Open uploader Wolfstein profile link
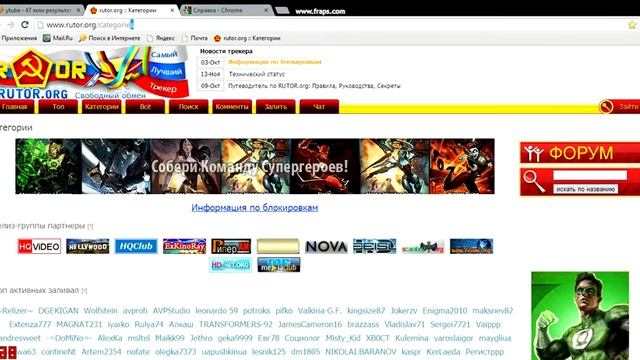Screen dimensions: 640x360 100,311
